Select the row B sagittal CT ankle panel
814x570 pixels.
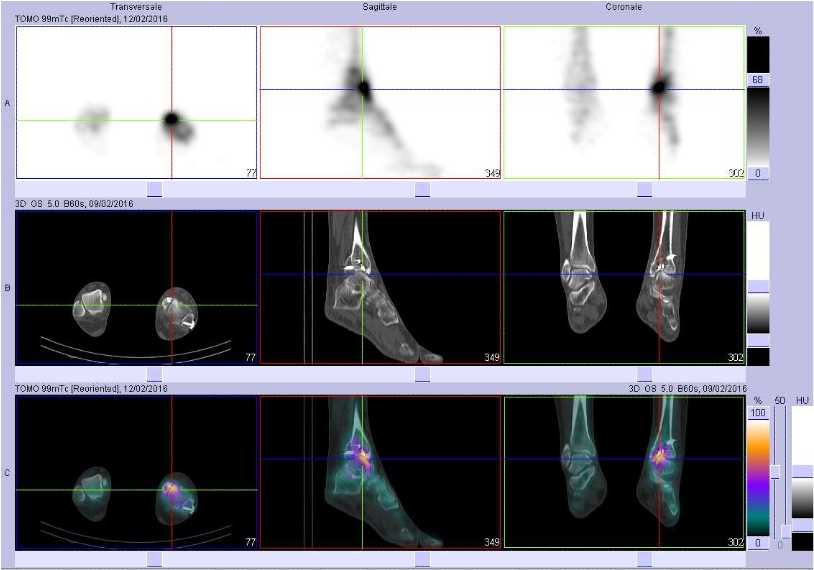coord(380,288)
